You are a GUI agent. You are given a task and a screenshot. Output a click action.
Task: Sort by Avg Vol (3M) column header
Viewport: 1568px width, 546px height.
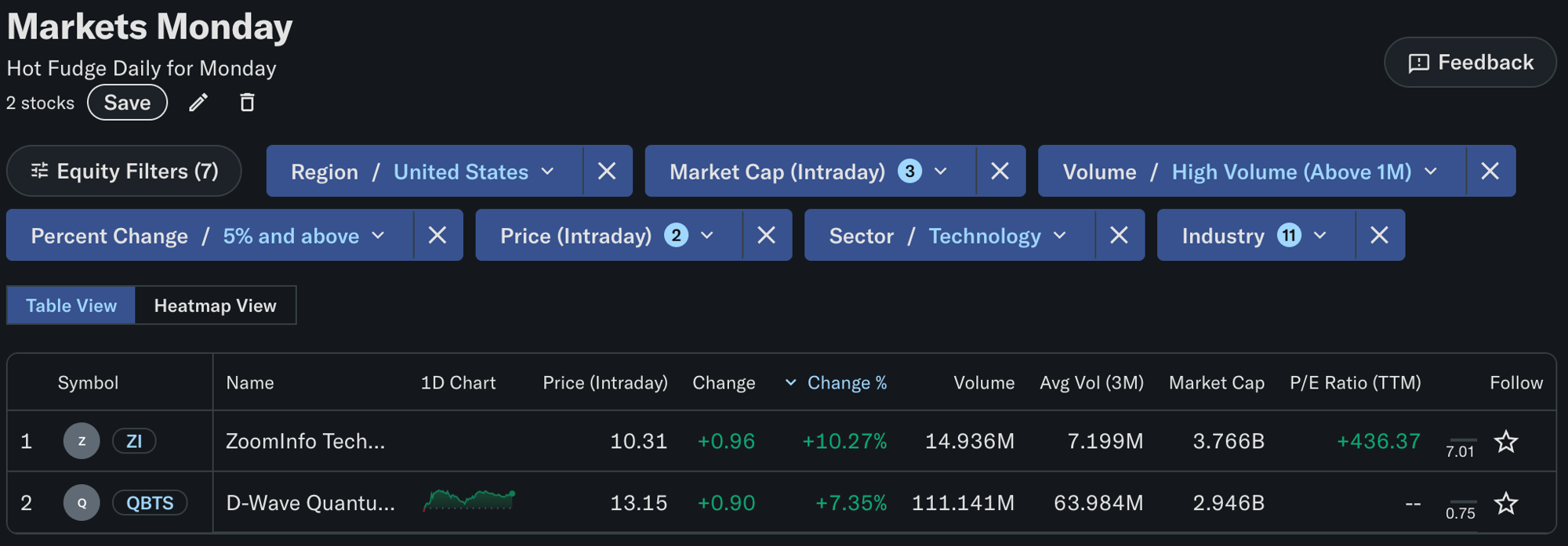[1091, 383]
